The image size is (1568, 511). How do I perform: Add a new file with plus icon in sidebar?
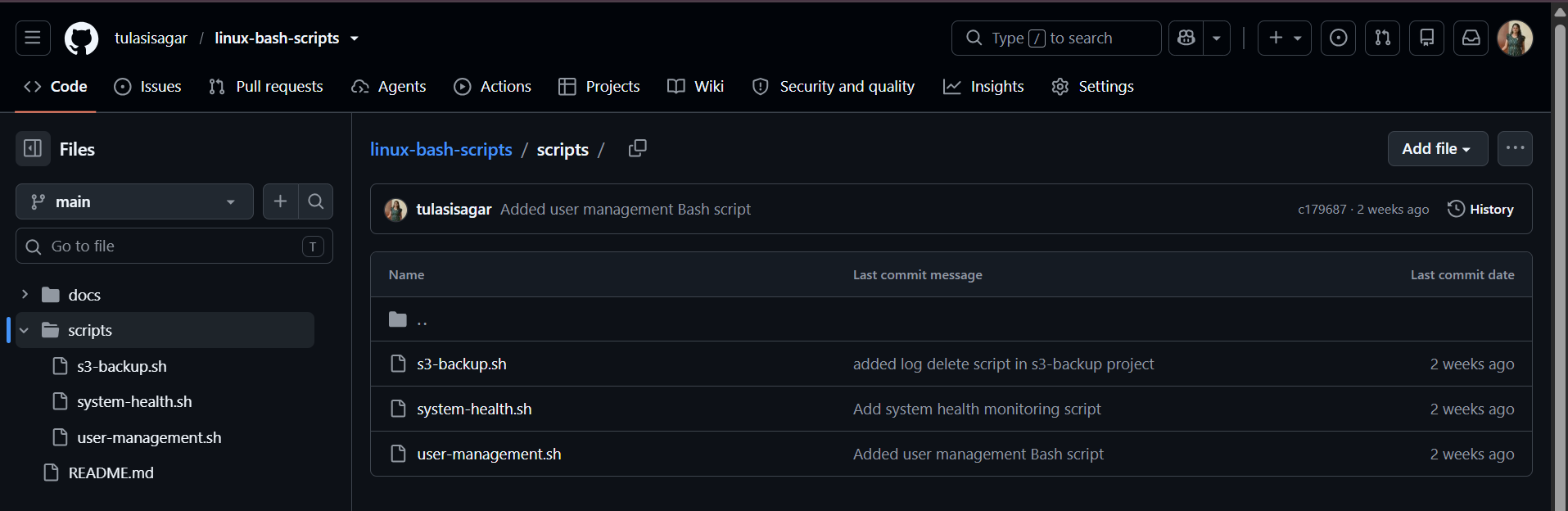tap(280, 201)
